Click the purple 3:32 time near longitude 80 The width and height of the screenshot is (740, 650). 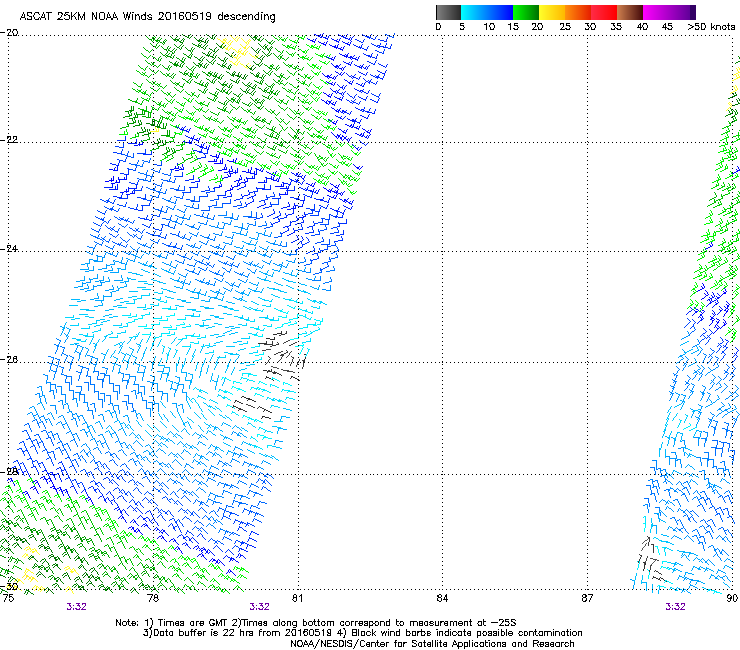(259, 607)
